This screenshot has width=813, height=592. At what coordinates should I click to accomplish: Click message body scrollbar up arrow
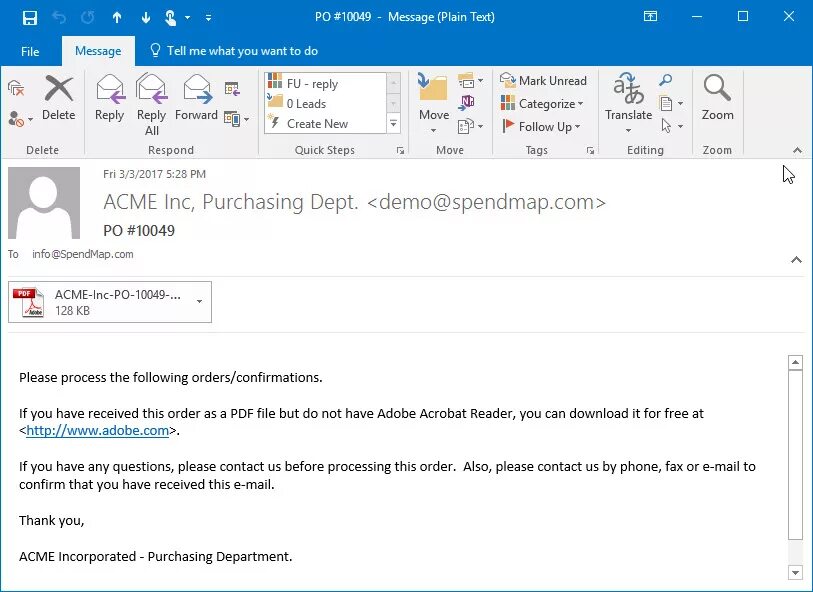point(795,362)
